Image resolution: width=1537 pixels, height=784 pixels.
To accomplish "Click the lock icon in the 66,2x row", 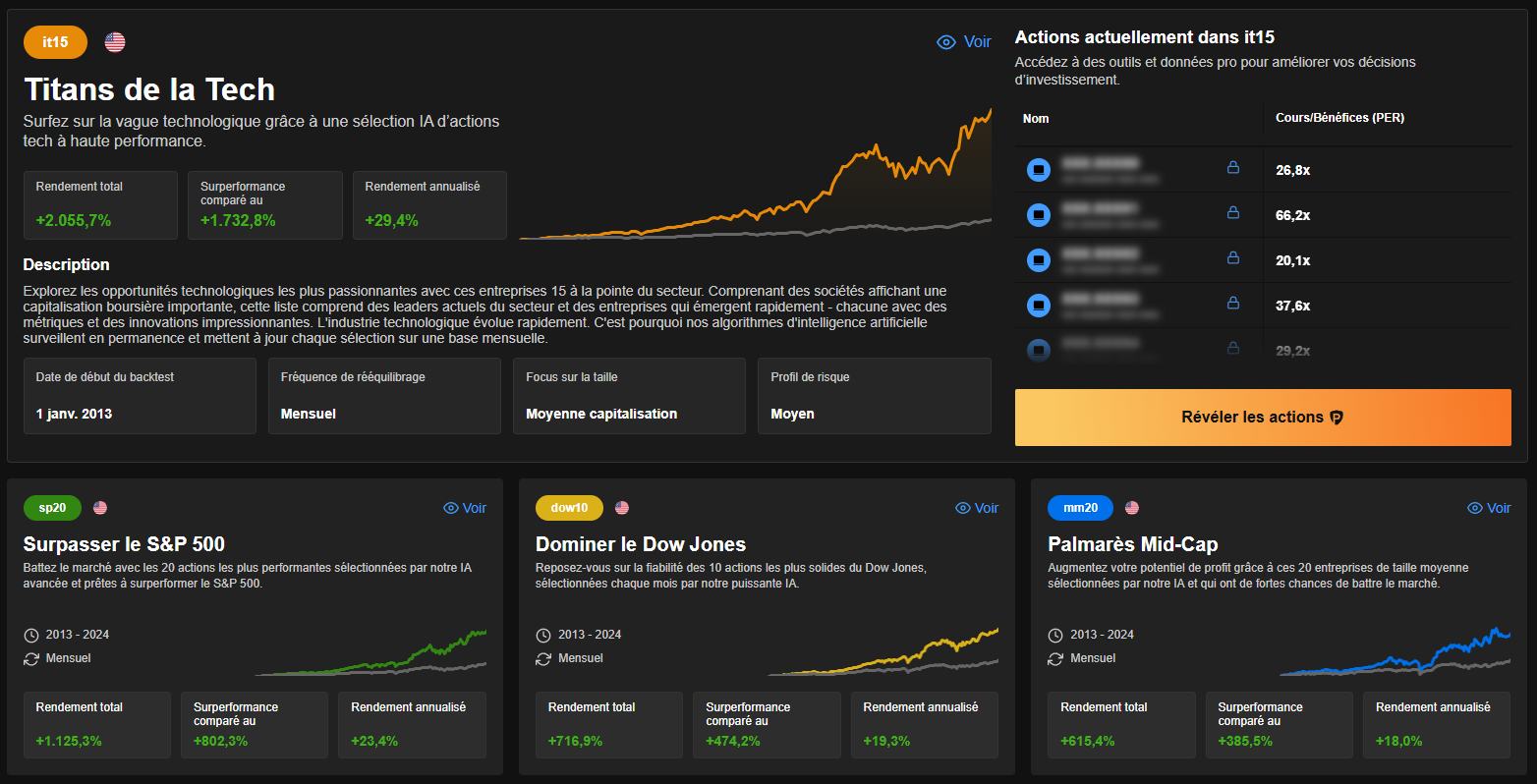I will tap(1232, 213).
